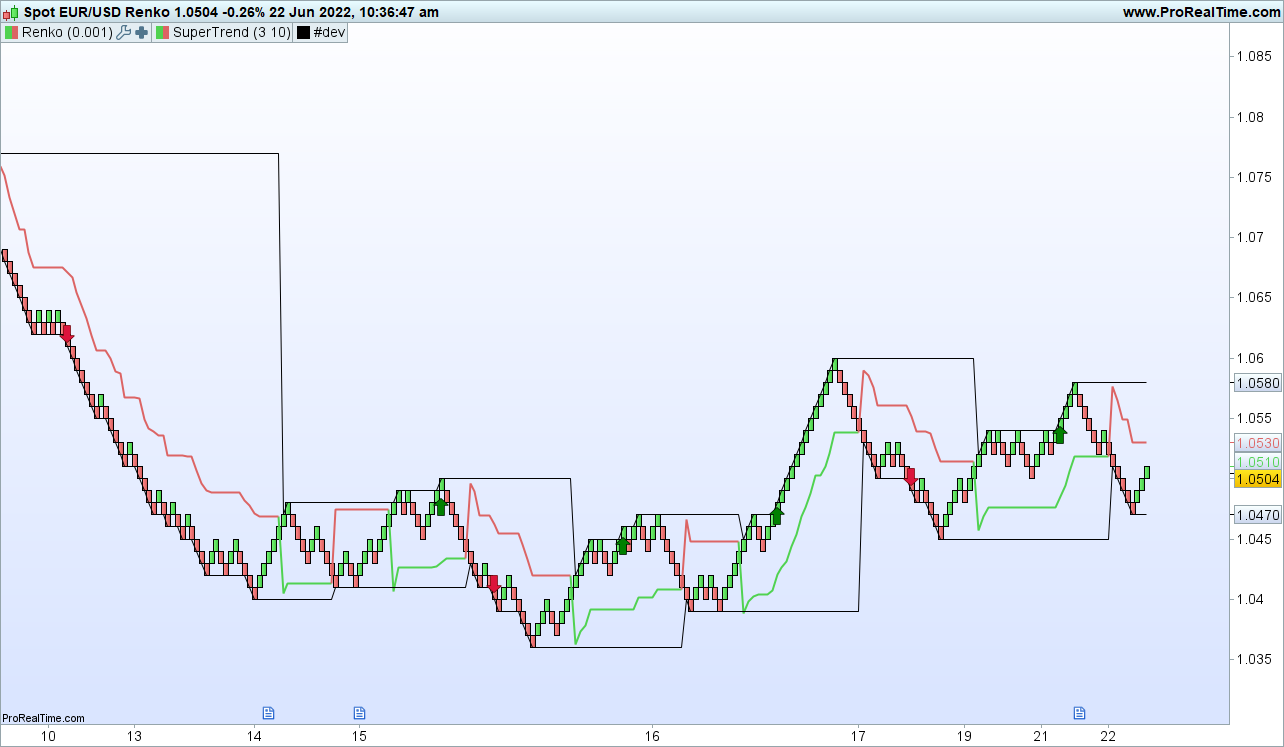Open the document icon between dates 21 and 22
Image resolution: width=1284 pixels, height=747 pixels.
coord(1079,712)
